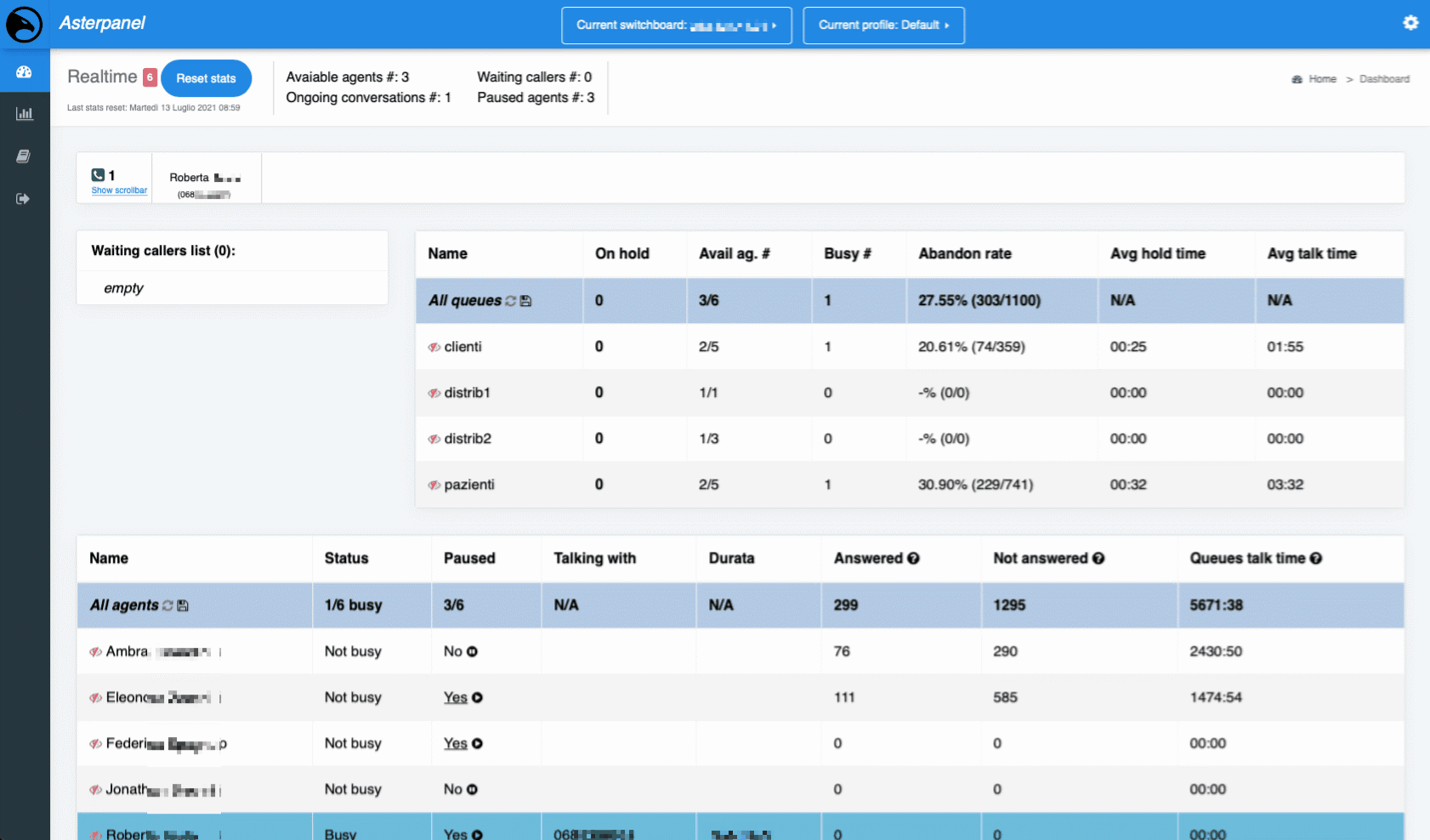
Task: Click the Realtime page heading
Action: [102, 77]
